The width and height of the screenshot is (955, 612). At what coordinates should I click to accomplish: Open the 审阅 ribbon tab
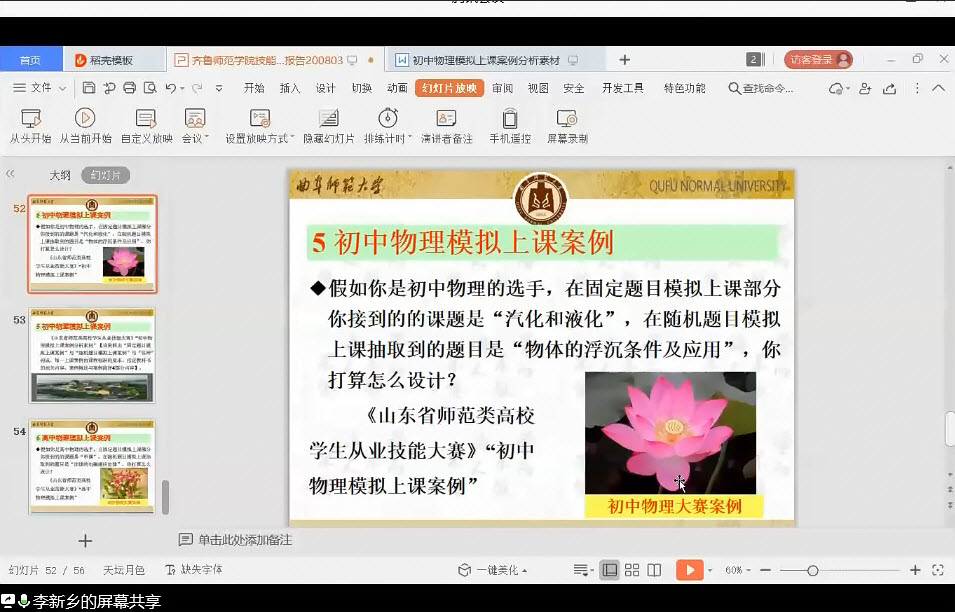[502, 88]
